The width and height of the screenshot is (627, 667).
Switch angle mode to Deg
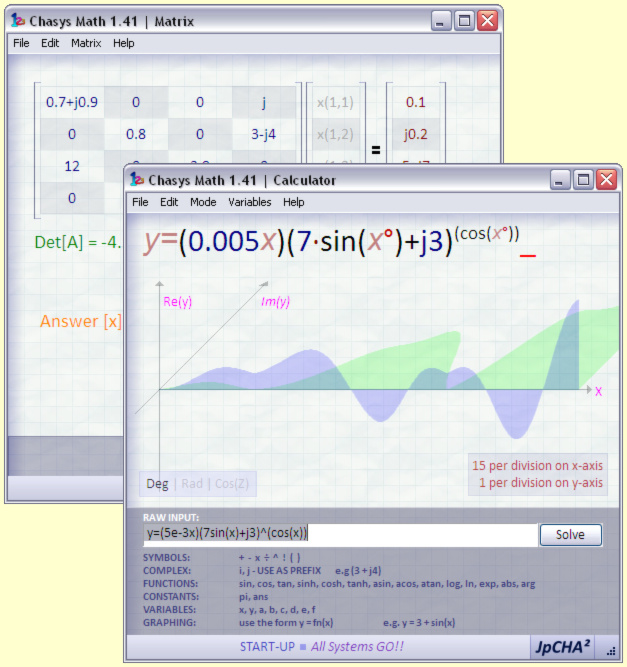point(157,484)
